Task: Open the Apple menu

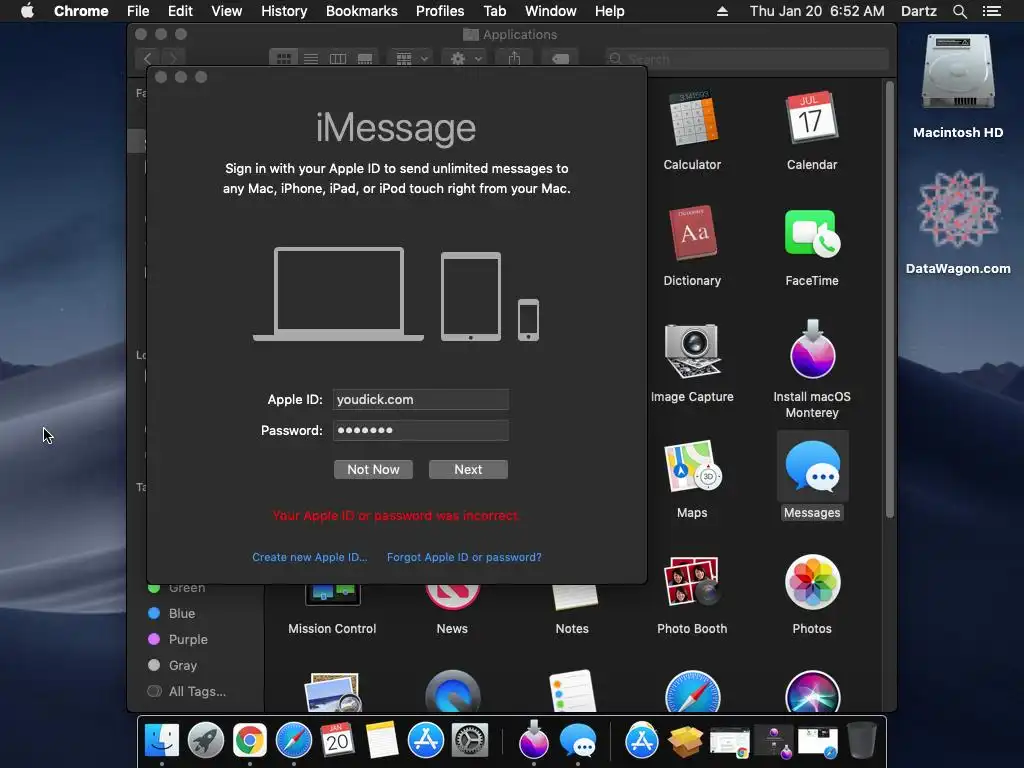Action: (x=27, y=11)
